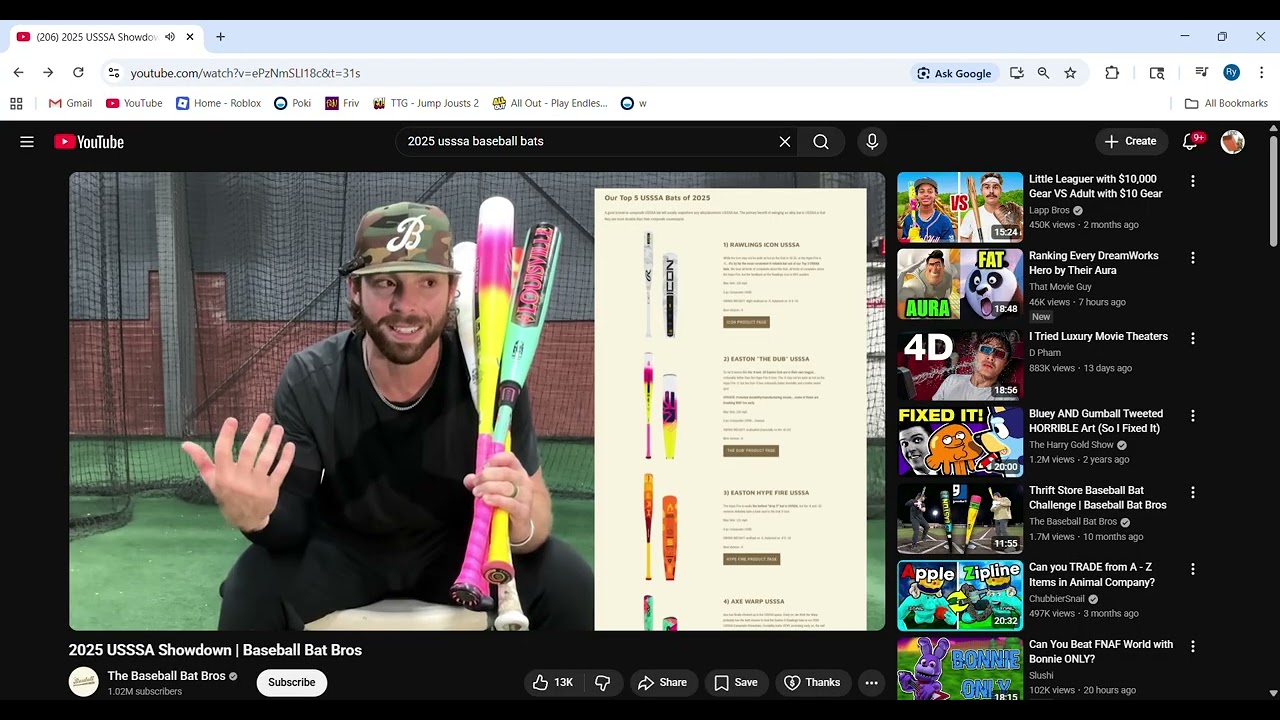
Task: Open options for FNAF World video
Action: [x=1192, y=647]
